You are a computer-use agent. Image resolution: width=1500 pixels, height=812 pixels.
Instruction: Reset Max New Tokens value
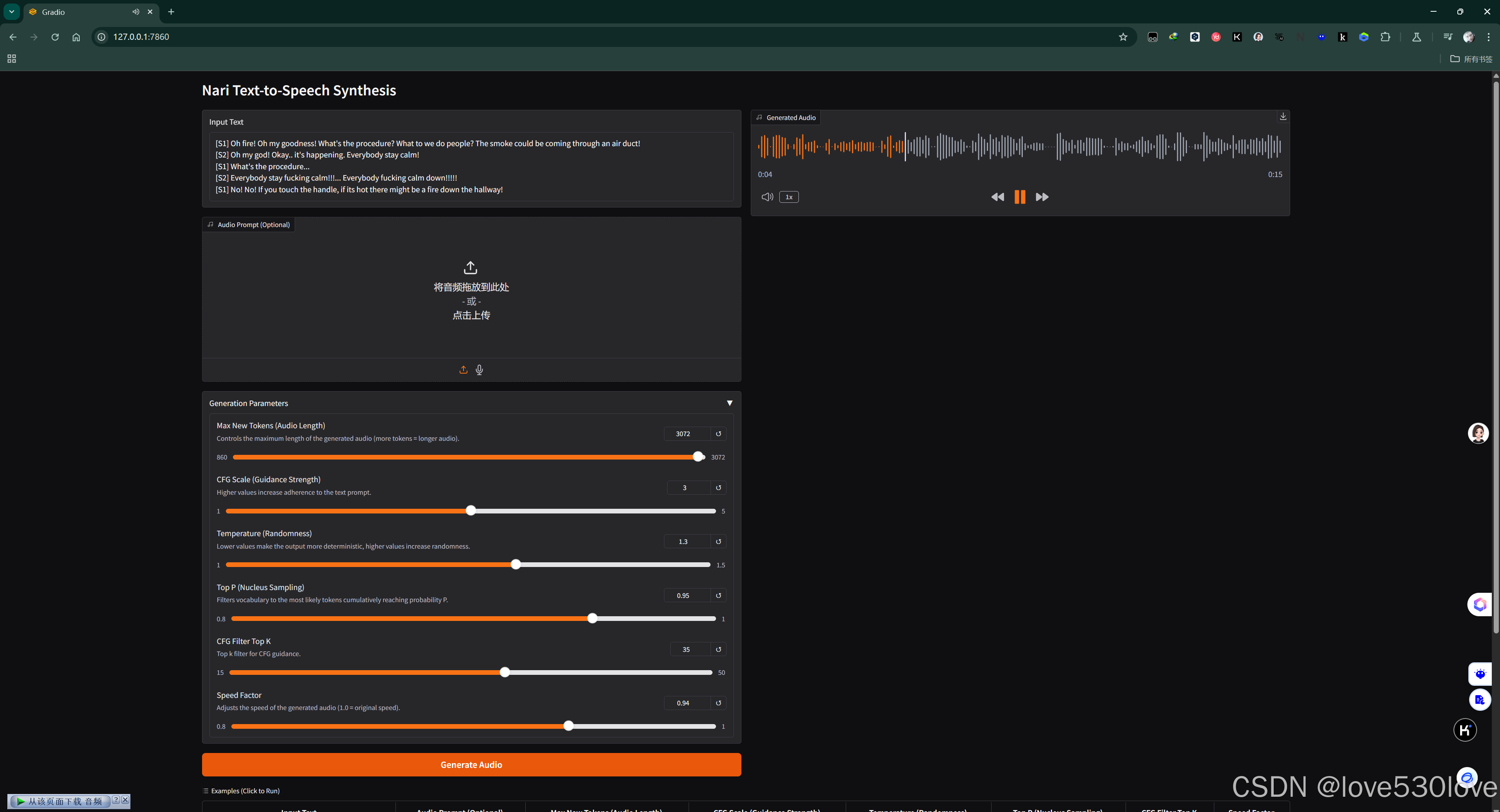(719, 434)
